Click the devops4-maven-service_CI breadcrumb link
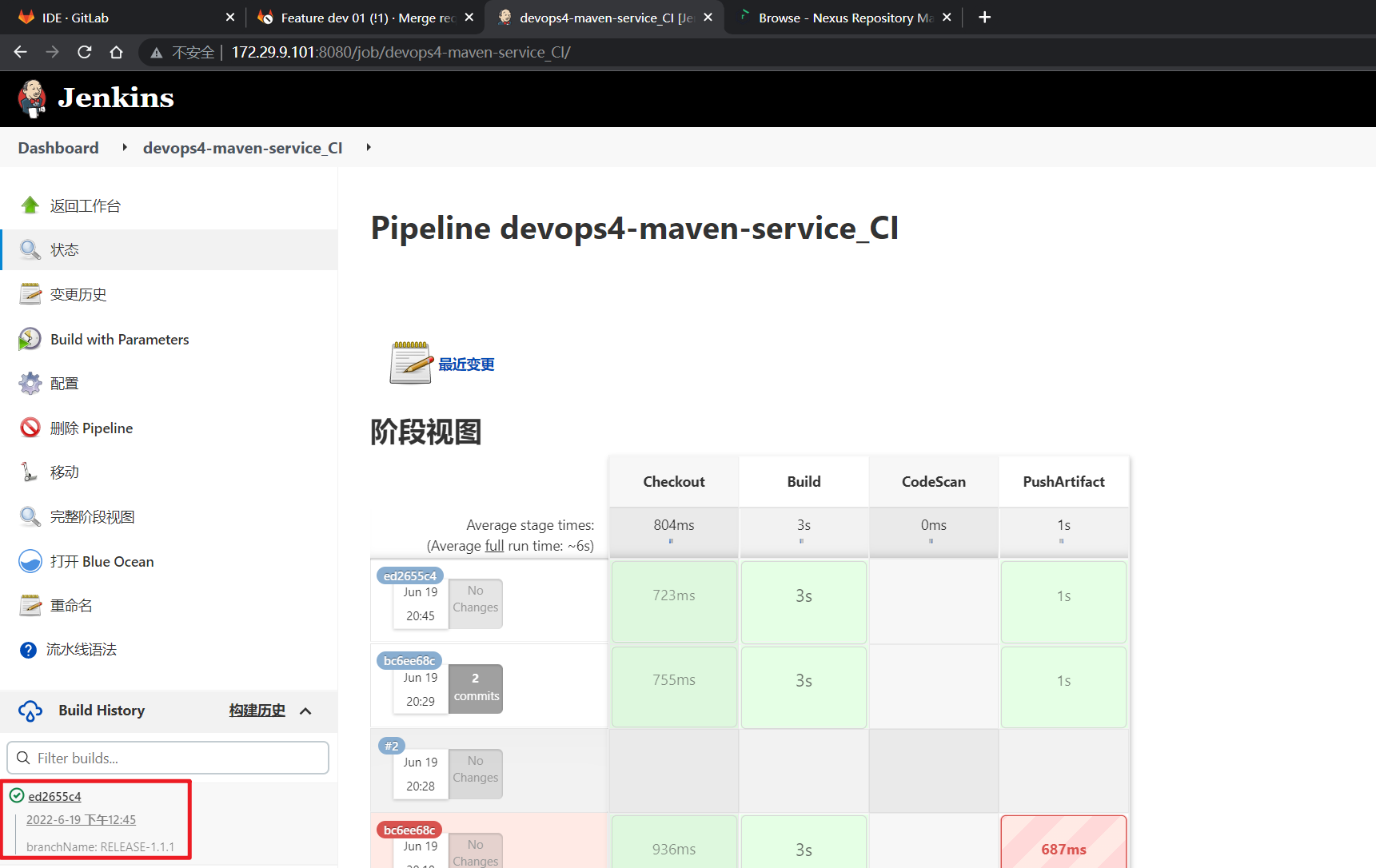1376x868 pixels. click(242, 148)
